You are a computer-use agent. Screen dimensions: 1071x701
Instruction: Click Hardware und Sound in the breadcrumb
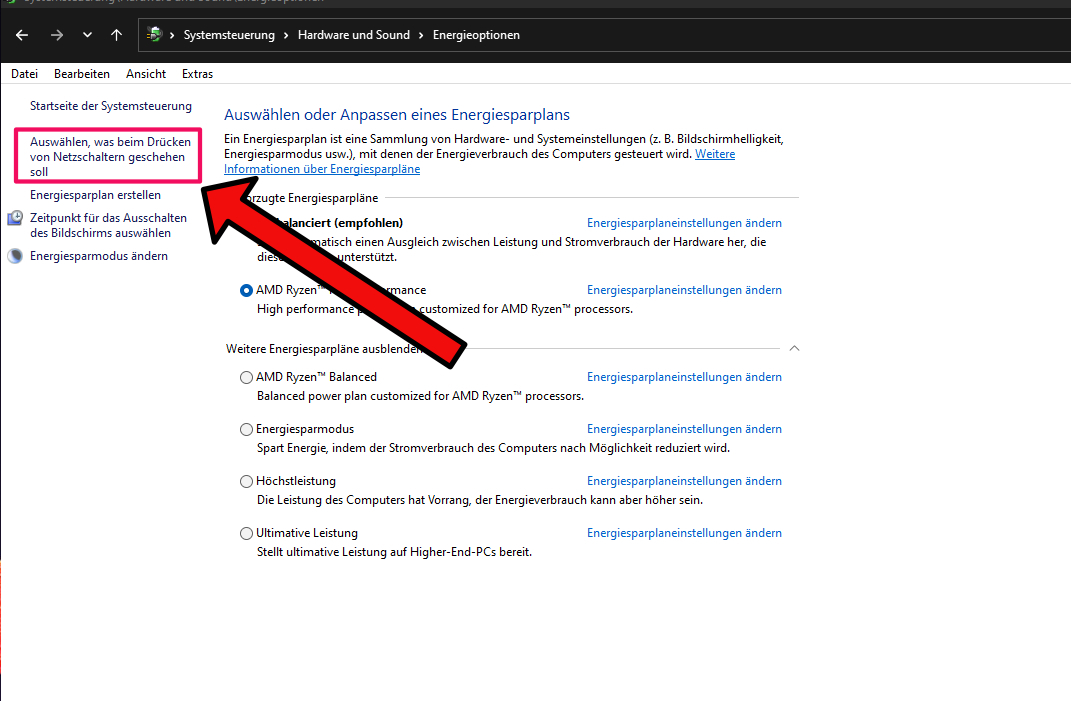pyautogui.click(x=353, y=35)
